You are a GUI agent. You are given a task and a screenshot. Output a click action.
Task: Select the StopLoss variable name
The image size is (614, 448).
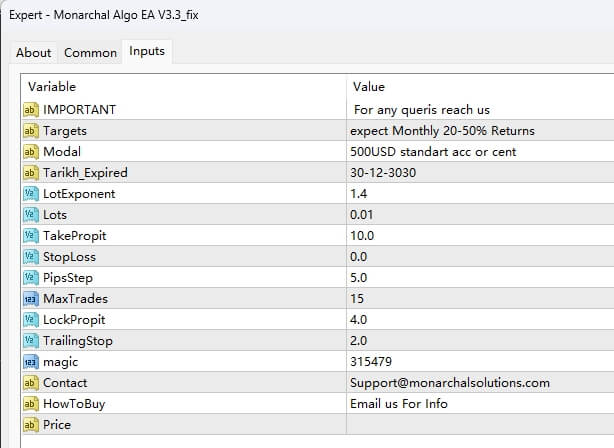(x=69, y=257)
